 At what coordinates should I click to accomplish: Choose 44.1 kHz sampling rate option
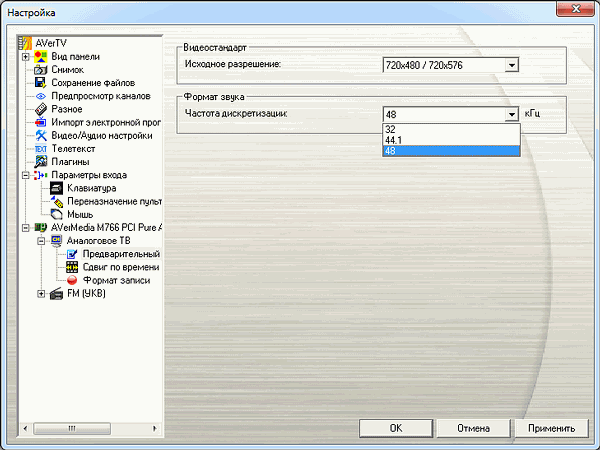coord(452,140)
